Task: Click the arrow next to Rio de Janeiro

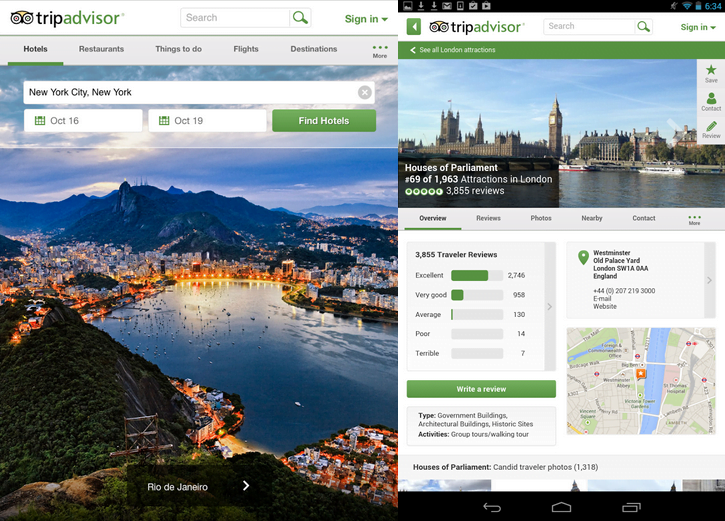Action: point(246,486)
